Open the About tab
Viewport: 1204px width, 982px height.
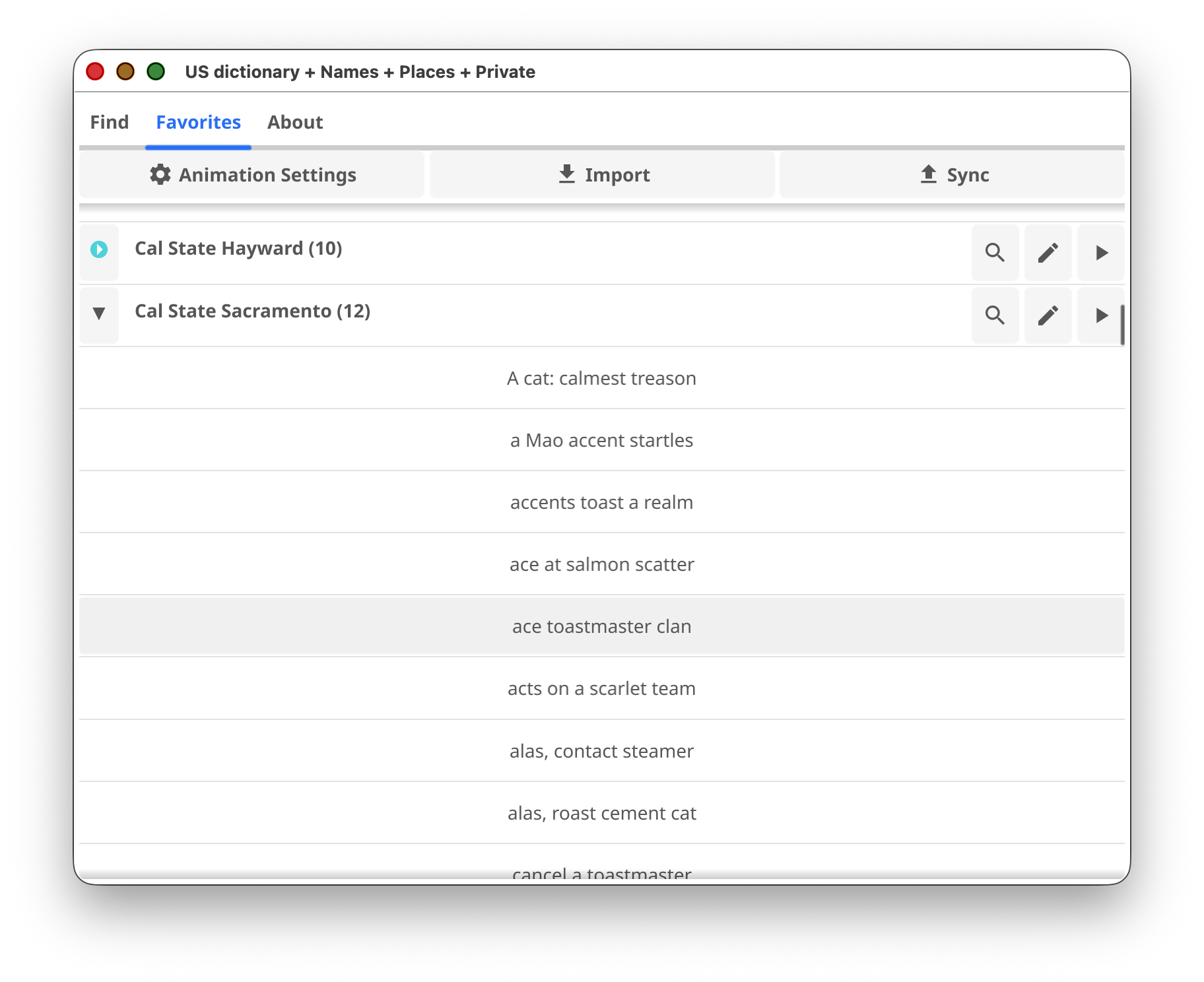(295, 122)
